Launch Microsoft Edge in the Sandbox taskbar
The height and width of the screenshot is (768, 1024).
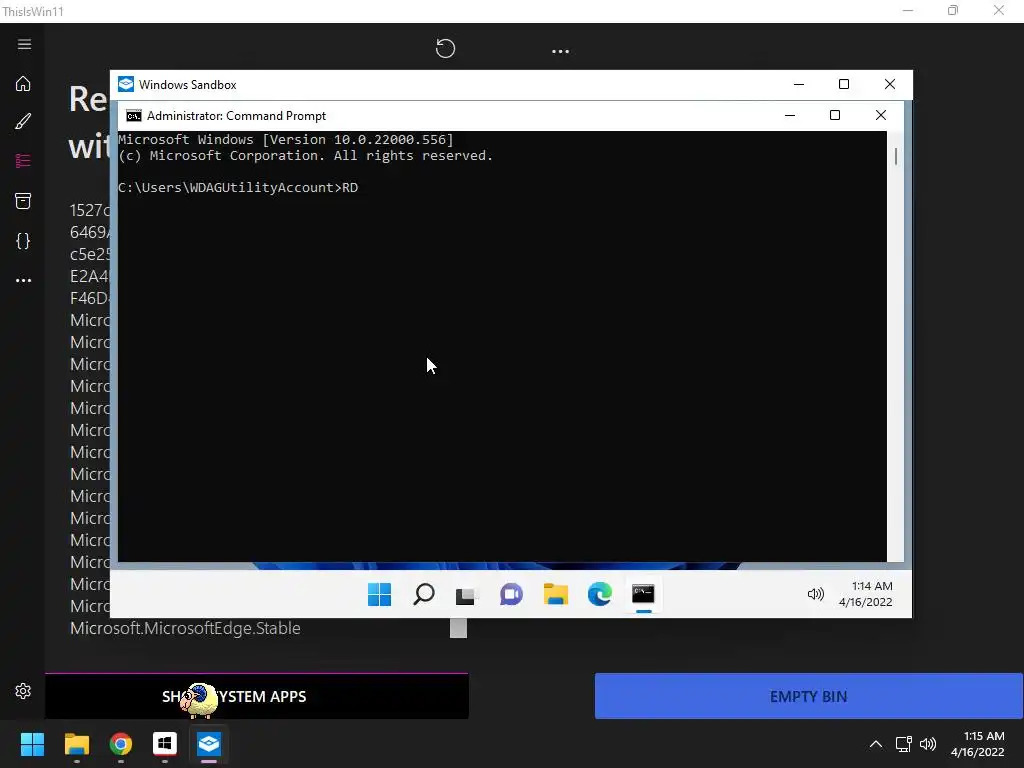600,594
